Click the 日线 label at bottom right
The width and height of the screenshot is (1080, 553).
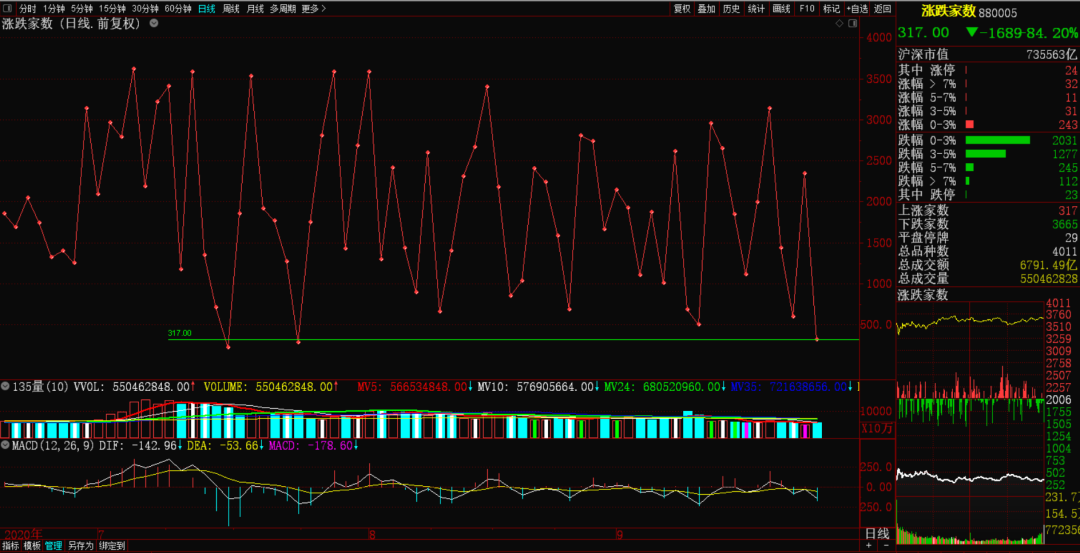(876, 533)
